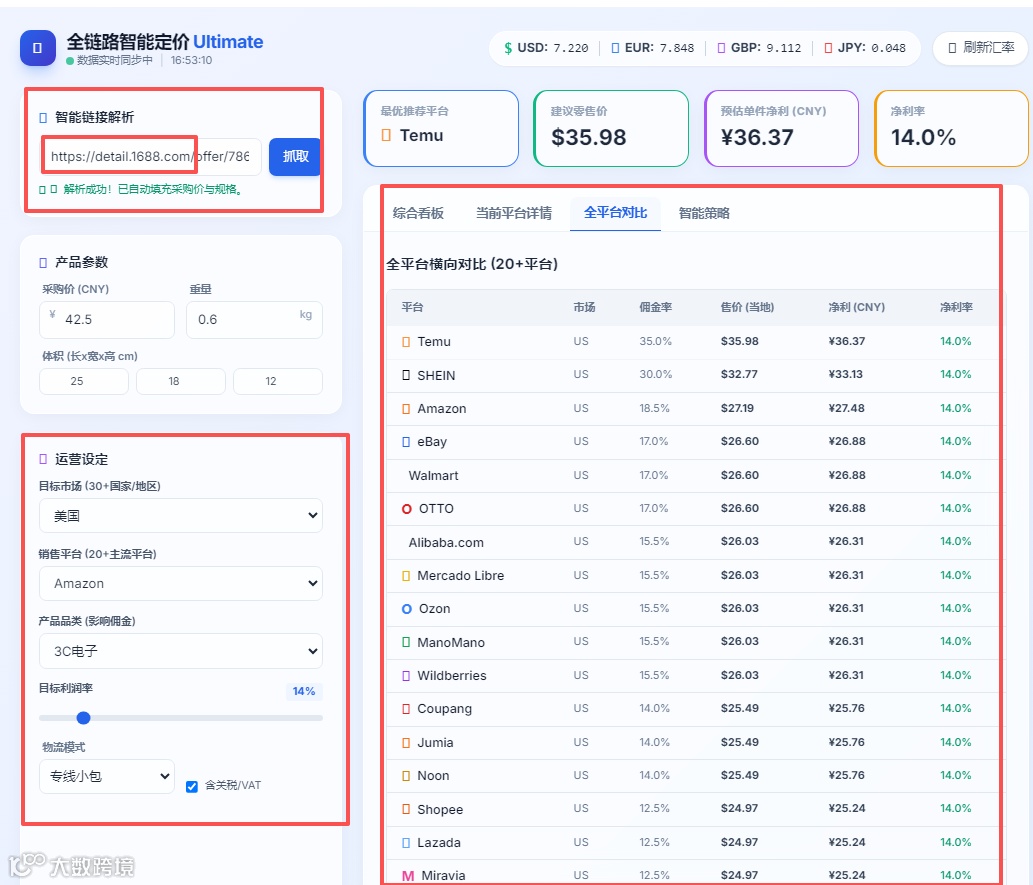Click the Walmart row name
1033x885 pixels.
point(433,476)
